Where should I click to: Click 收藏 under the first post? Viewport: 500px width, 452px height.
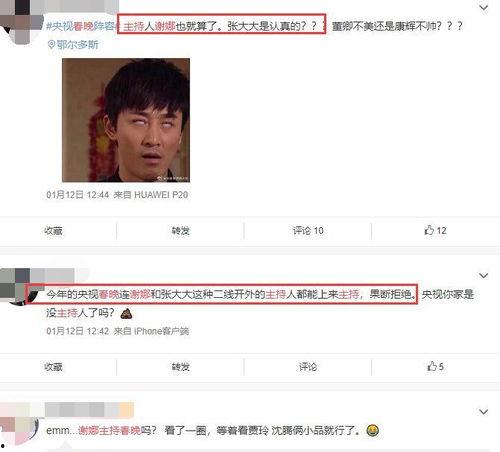click(53, 231)
